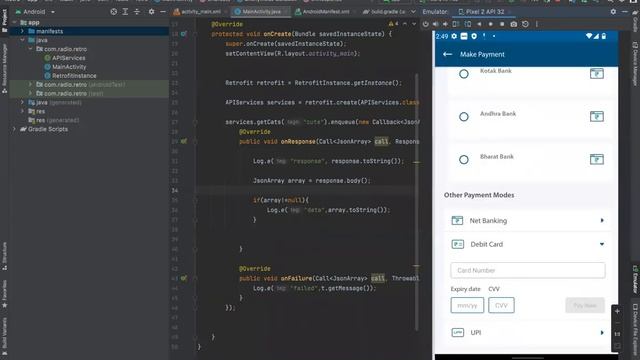Expand the Net Banking payment mode
Image resolution: width=640 pixels, height=360 pixels.
(x=602, y=220)
